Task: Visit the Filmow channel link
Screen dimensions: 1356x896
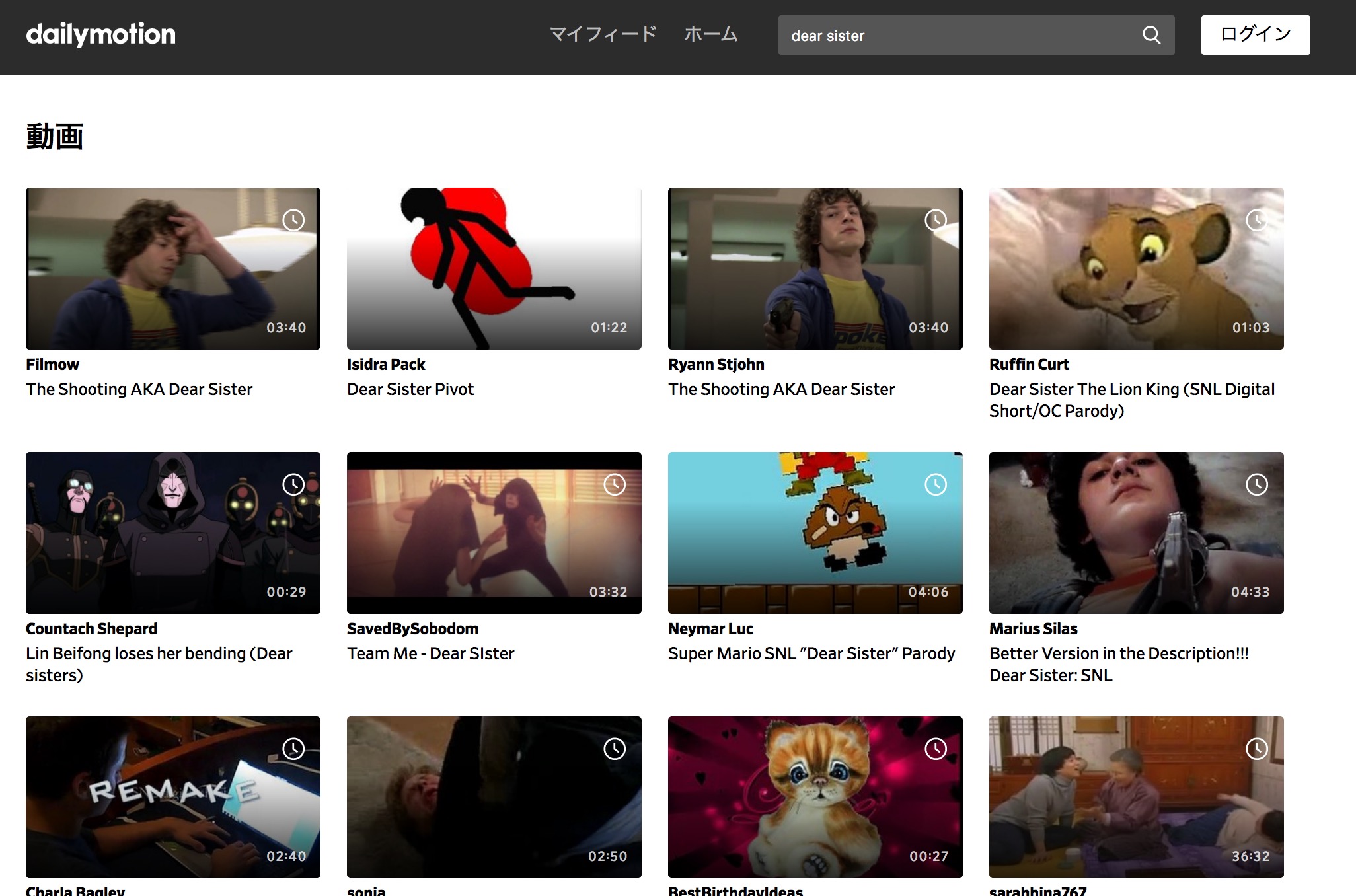Action: pos(52,365)
